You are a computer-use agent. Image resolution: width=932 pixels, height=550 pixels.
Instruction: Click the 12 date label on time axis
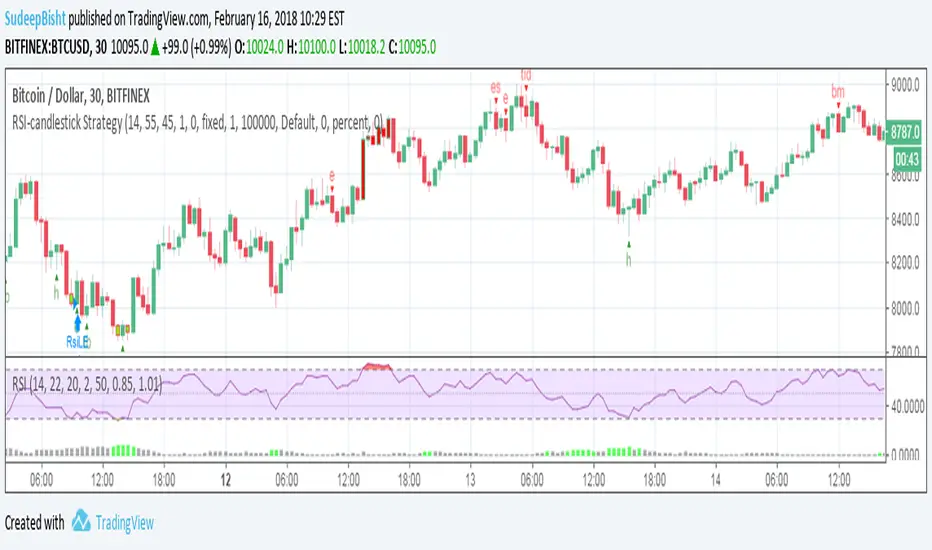click(x=225, y=480)
